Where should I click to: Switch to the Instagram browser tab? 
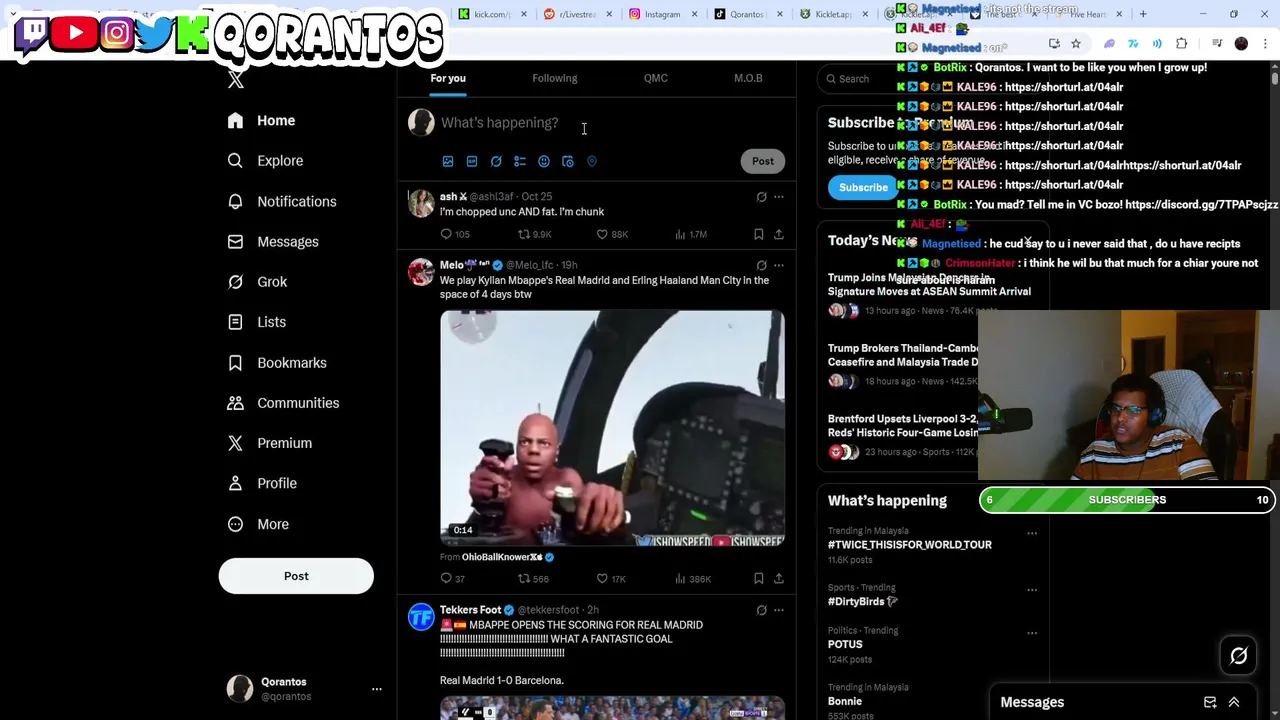663,14
